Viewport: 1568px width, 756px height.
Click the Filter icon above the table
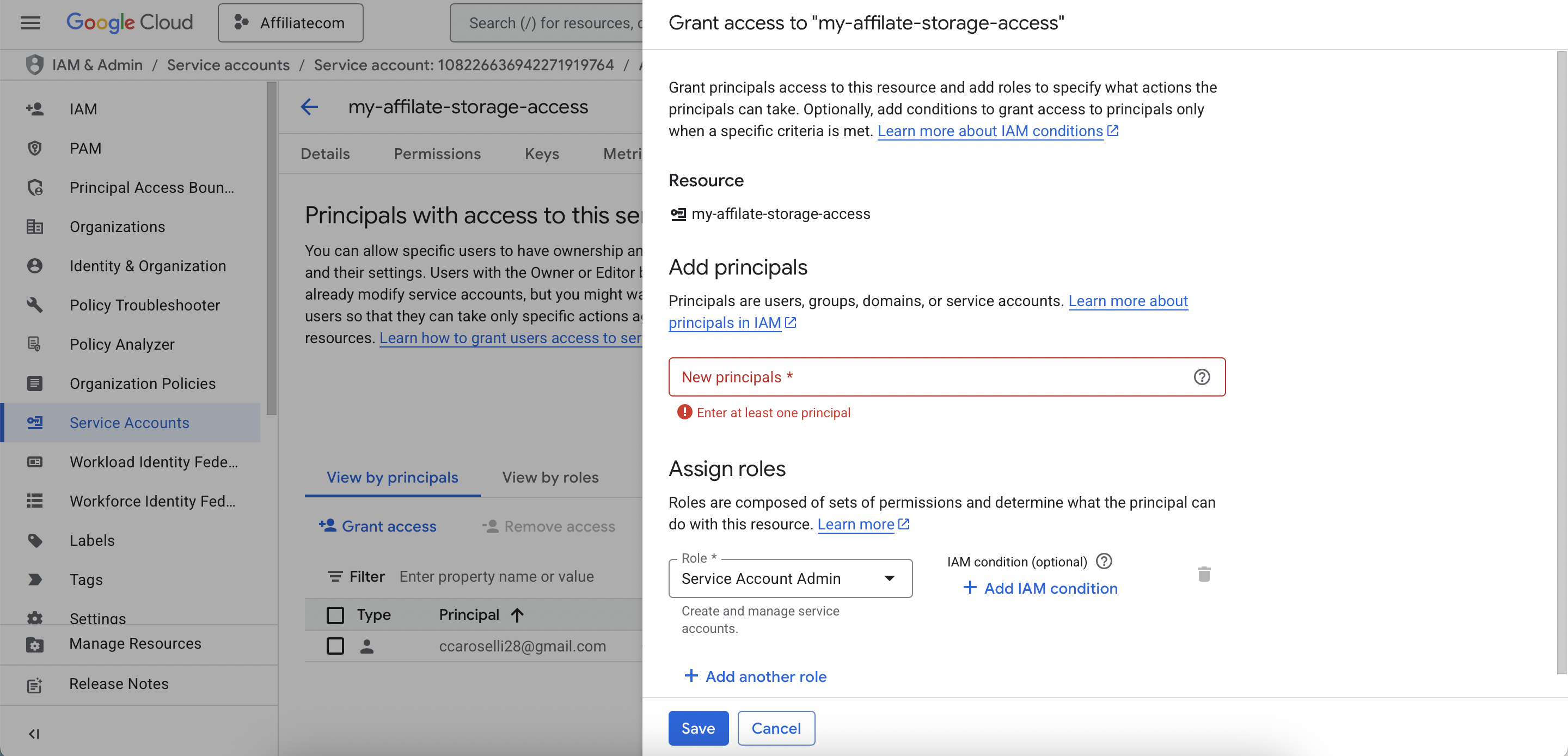[x=335, y=576]
